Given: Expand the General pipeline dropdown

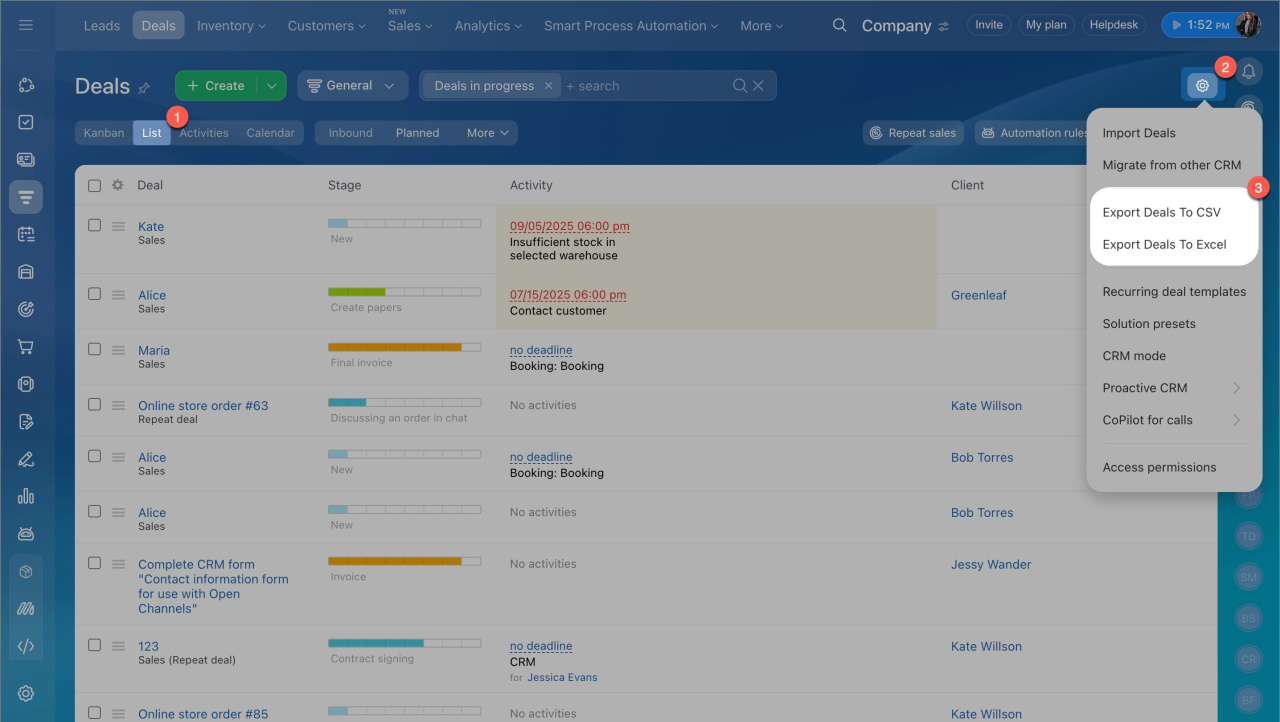Looking at the screenshot, I should coord(352,86).
